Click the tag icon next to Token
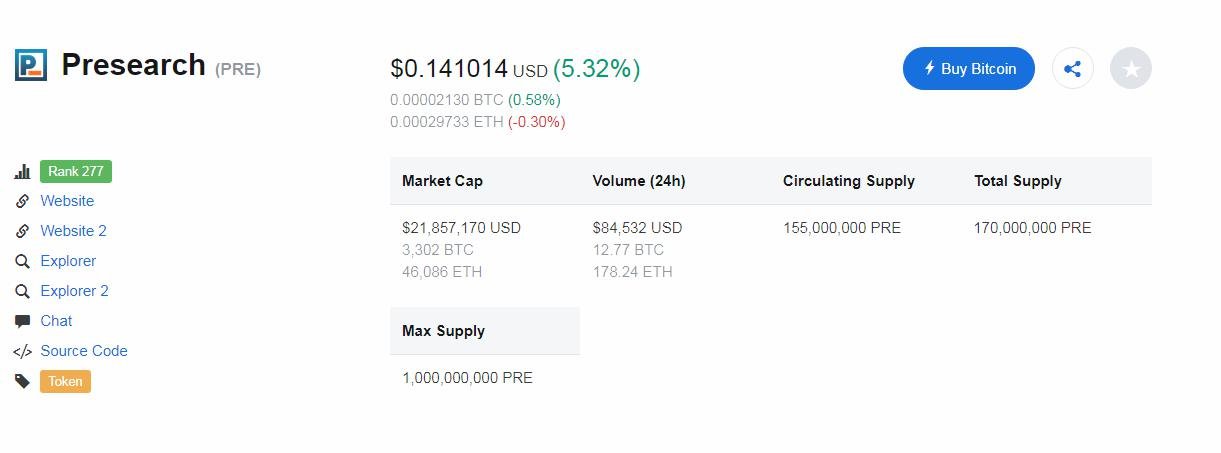1221x453 pixels. (x=22, y=381)
